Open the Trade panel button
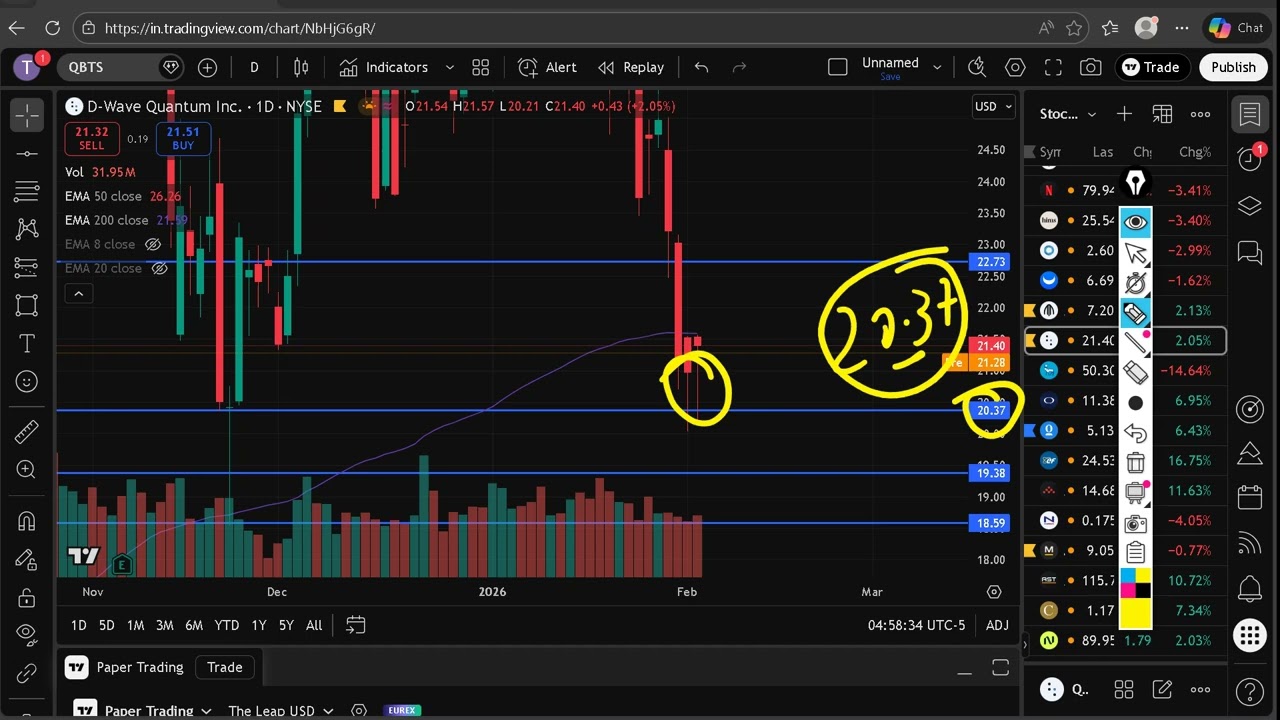Screen dimensions: 1280x720 [x=1151, y=67]
